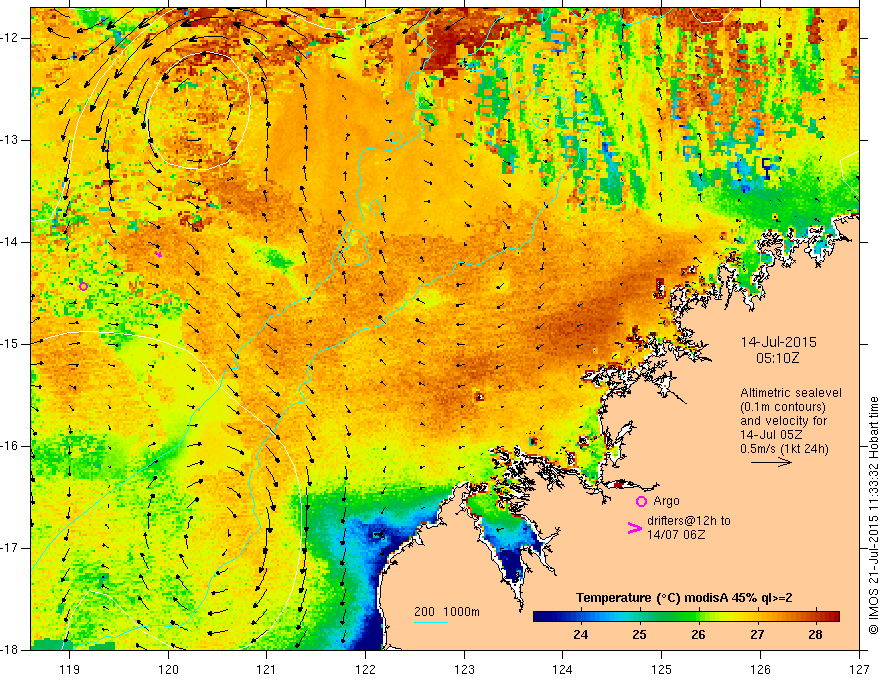Screen dimensions: 880x680
Task: Click the '127' longitude axis label
Action: (x=859, y=669)
